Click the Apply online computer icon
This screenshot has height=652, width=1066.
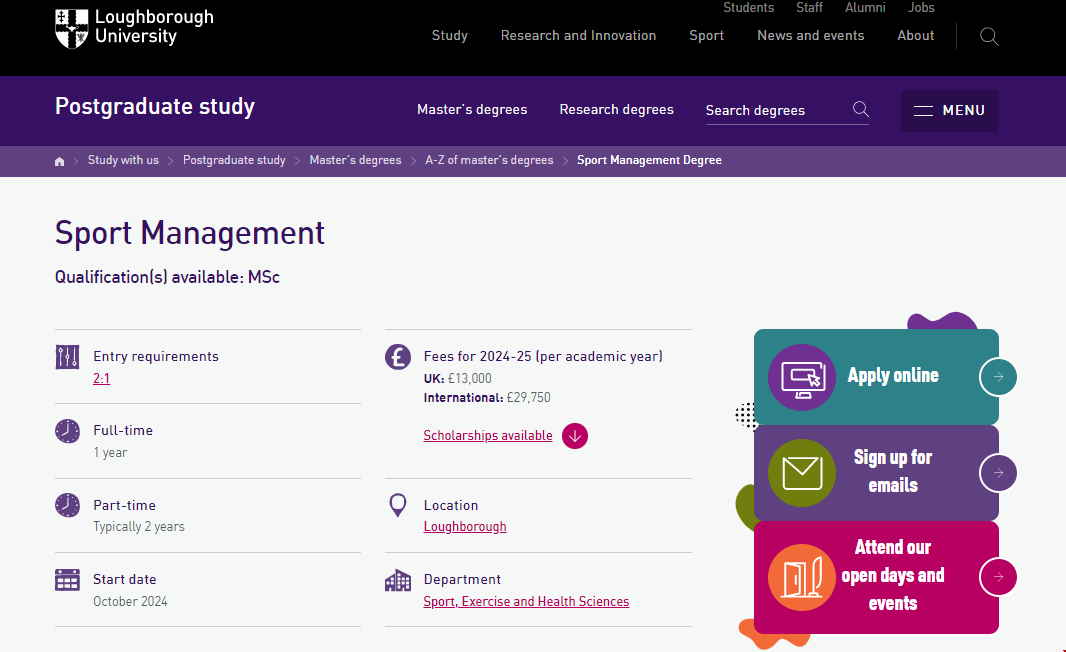pos(802,377)
